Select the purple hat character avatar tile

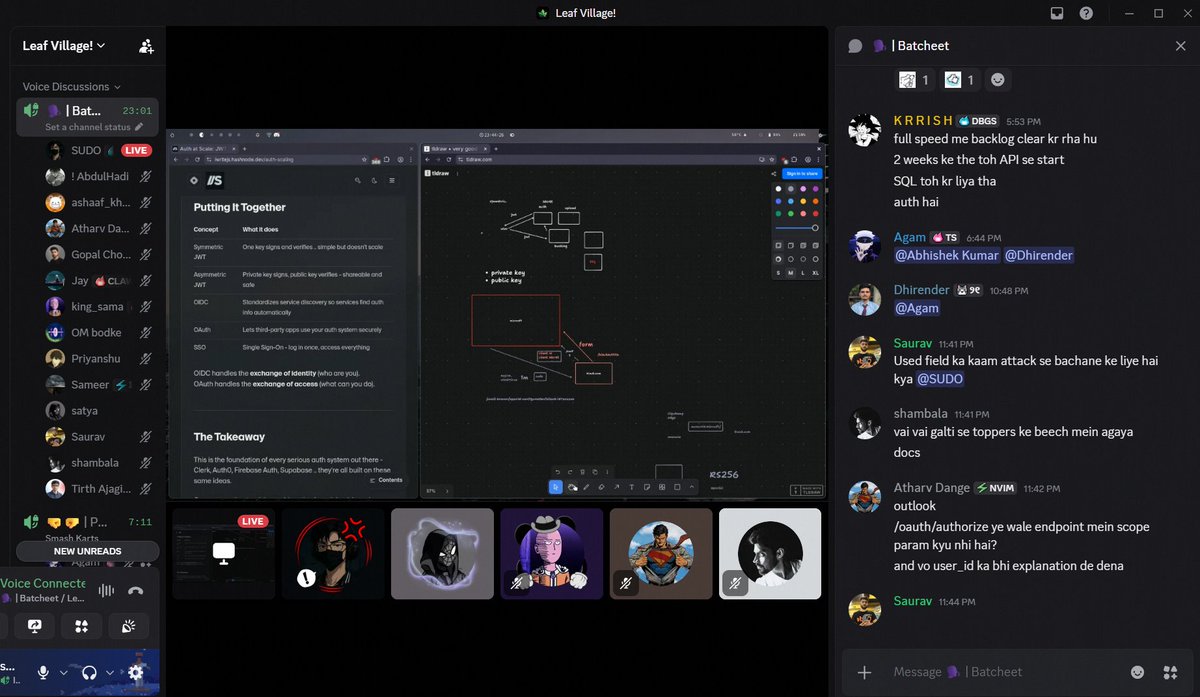tap(552, 553)
